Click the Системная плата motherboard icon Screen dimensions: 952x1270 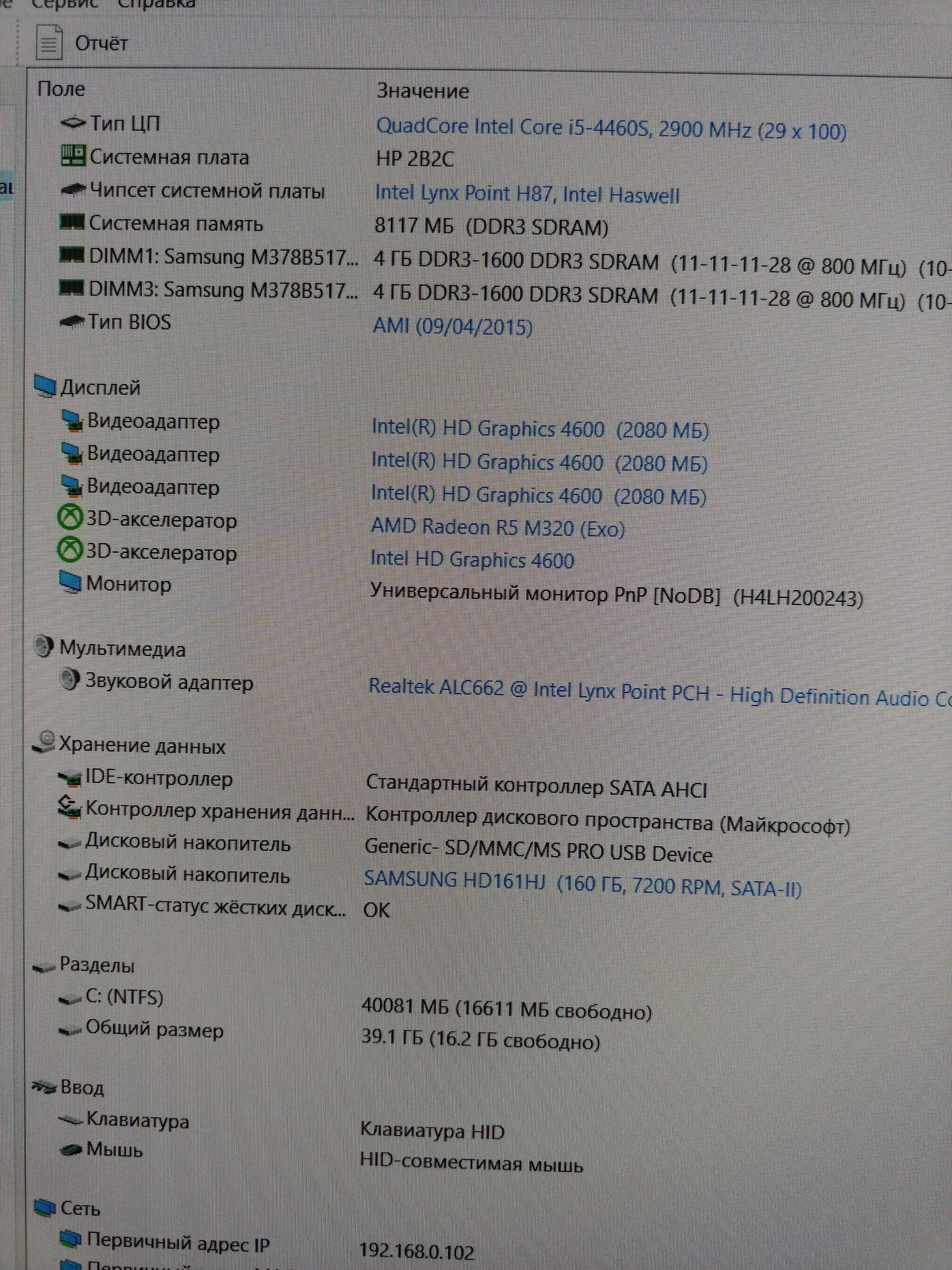click(73, 156)
